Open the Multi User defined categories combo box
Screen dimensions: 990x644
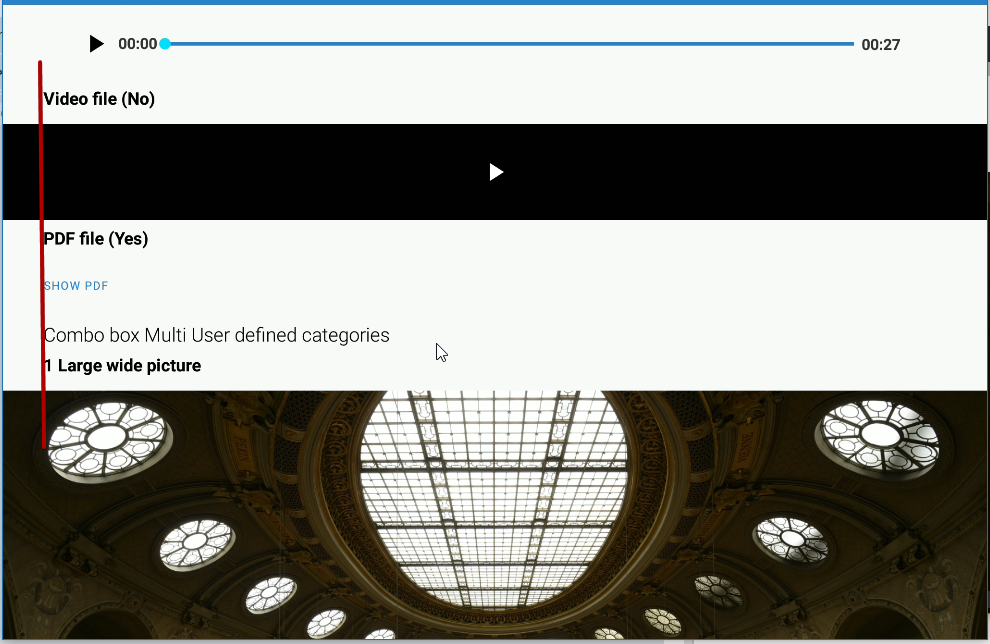(216, 335)
